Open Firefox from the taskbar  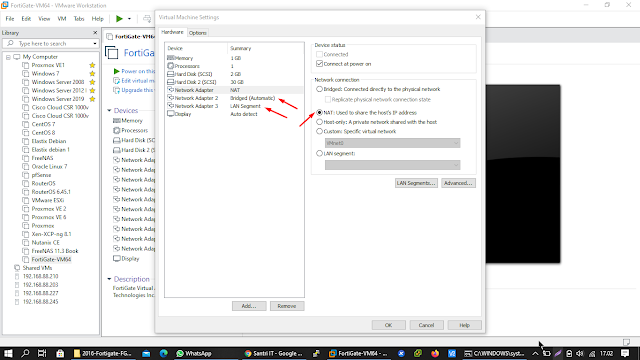coord(435,353)
